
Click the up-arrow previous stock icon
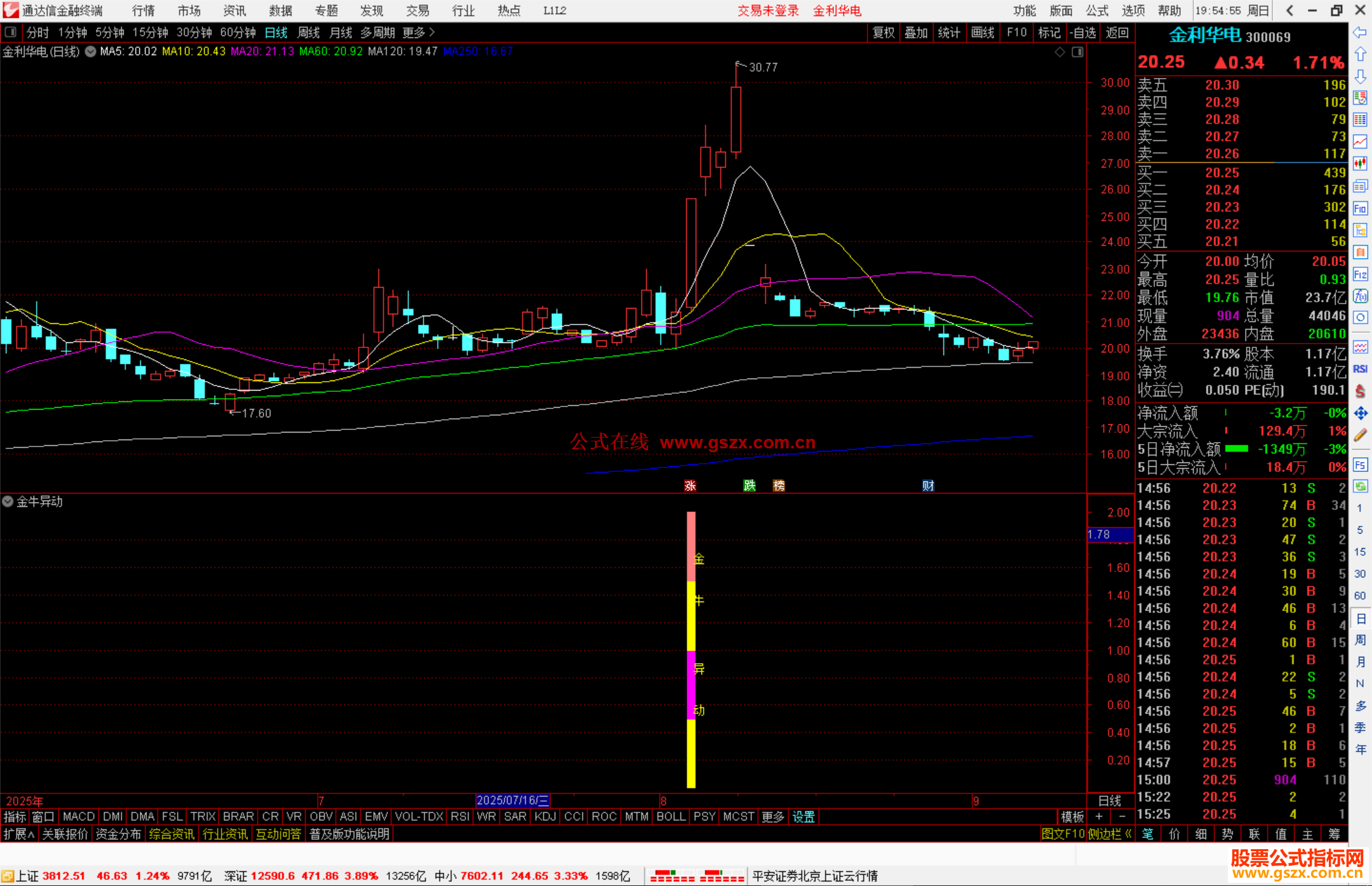point(1360,55)
